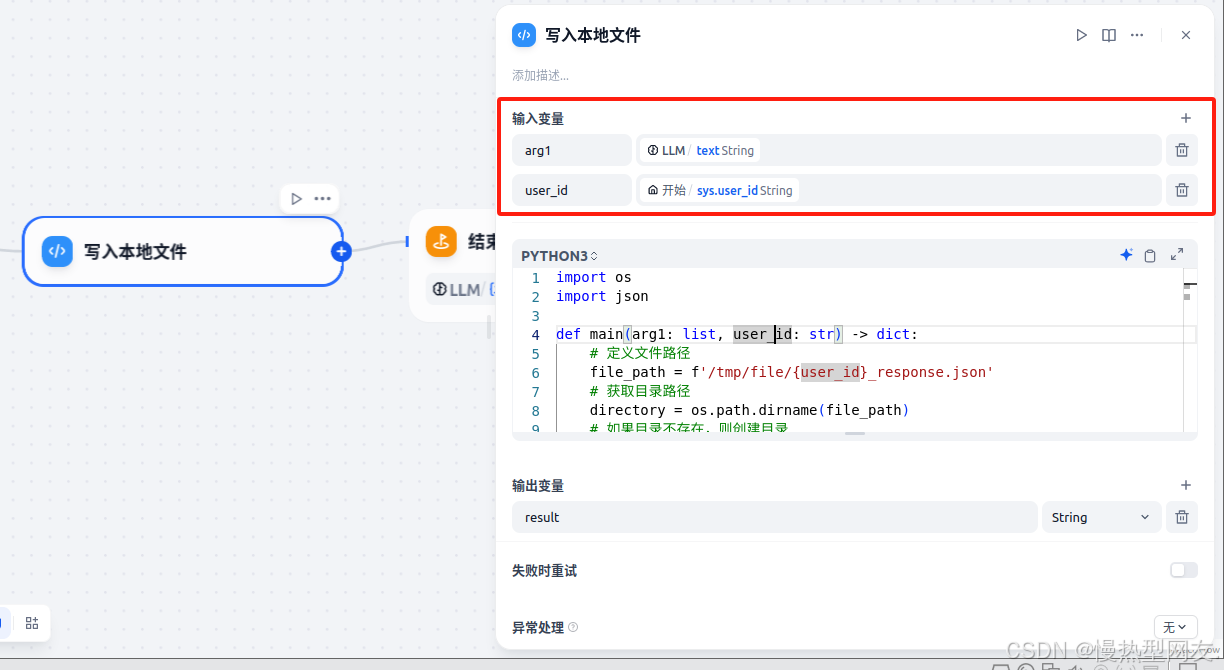Click the 'import json' code line
The width and height of the screenshot is (1224, 670).
coord(602,296)
